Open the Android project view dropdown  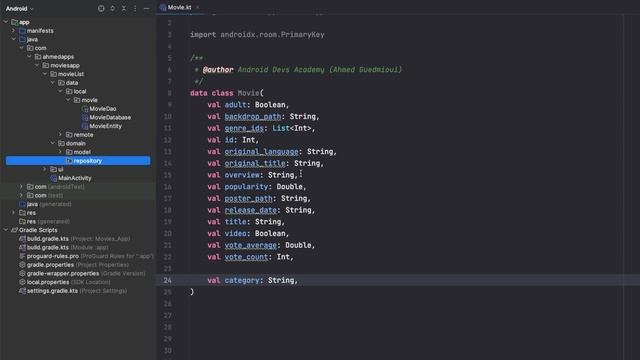[19, 9]
